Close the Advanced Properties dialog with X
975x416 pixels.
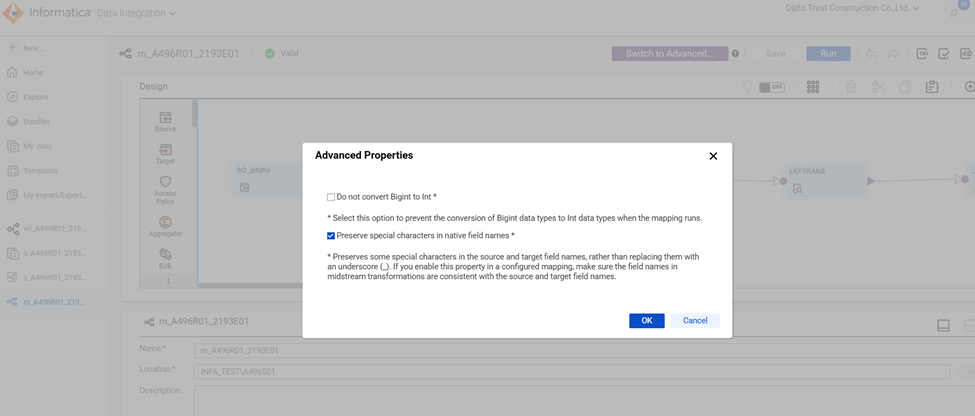click(x=713, y=156)
